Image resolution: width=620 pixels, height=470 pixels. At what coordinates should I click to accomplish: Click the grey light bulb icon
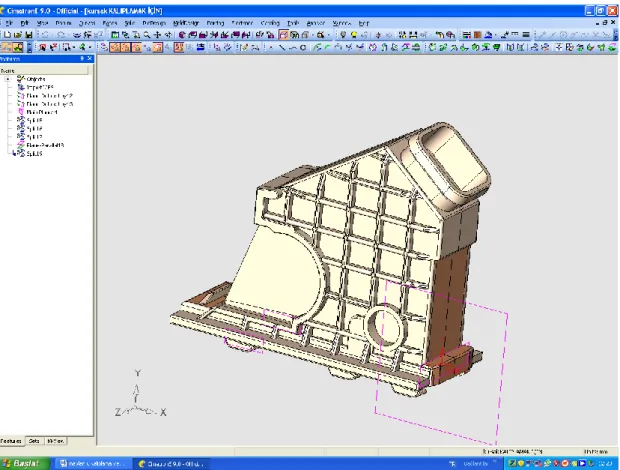(343, 35)
